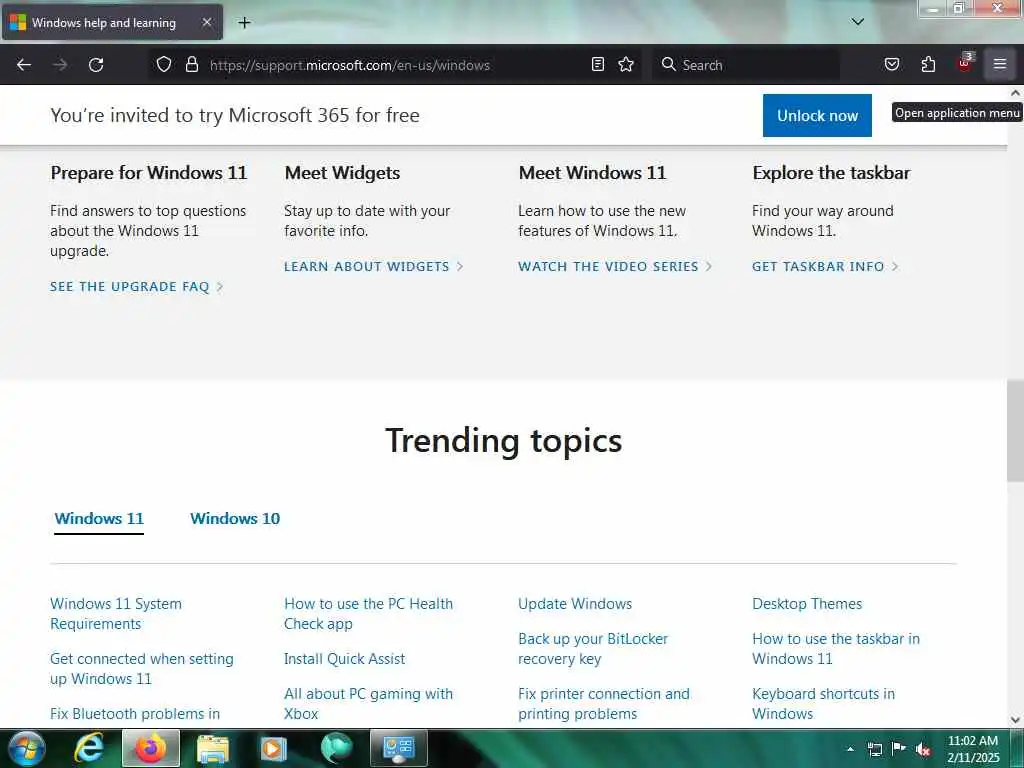The image size is (1024, 768).
Task: Click Explore the taskbar heading
Action: point(831,173)
